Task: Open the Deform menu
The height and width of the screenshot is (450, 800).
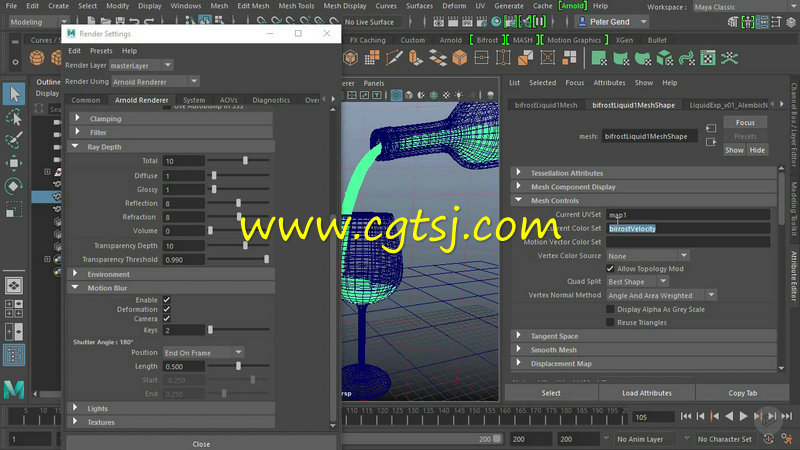Action: pyautogui.click(x=454, y=6)
